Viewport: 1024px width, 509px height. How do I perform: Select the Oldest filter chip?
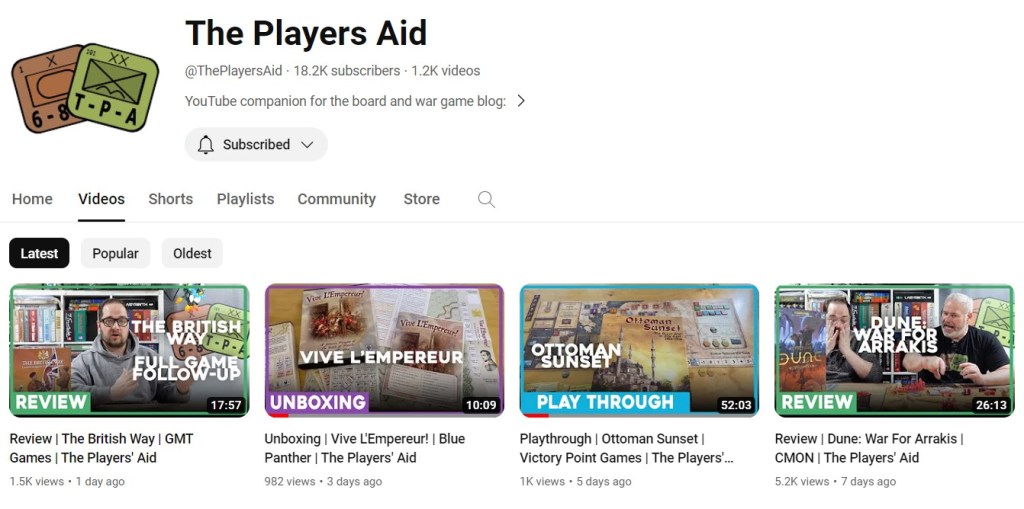tap(192, 253)
